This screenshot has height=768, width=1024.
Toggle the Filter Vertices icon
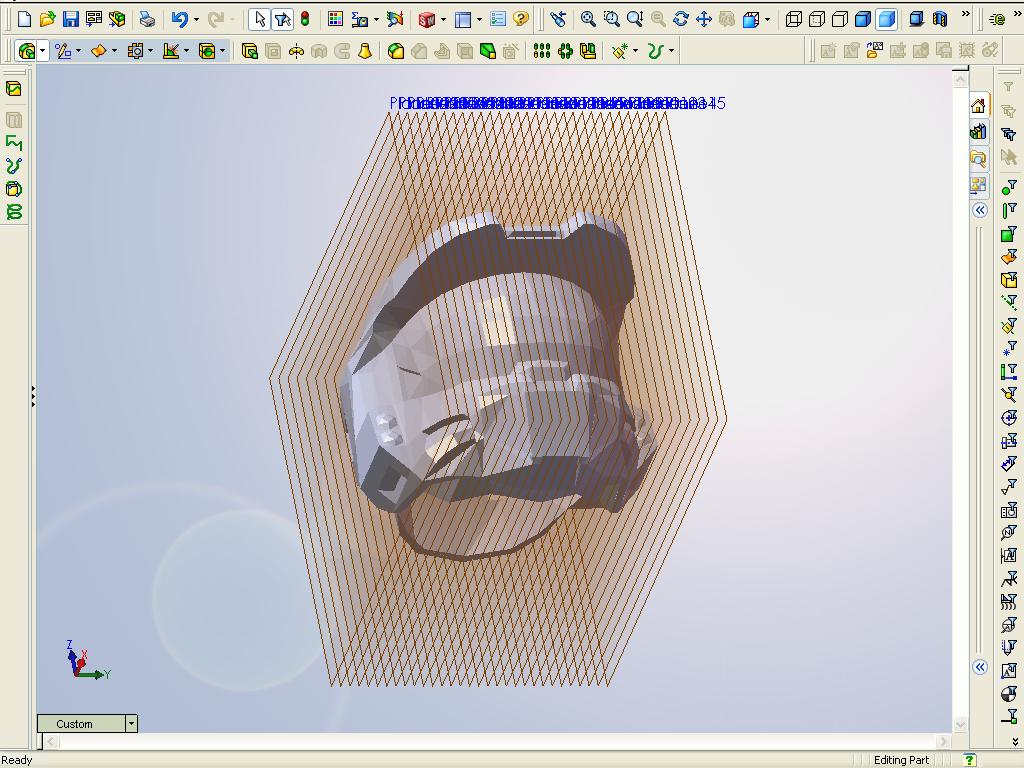pyautogui.click(x=1009, y=188)
